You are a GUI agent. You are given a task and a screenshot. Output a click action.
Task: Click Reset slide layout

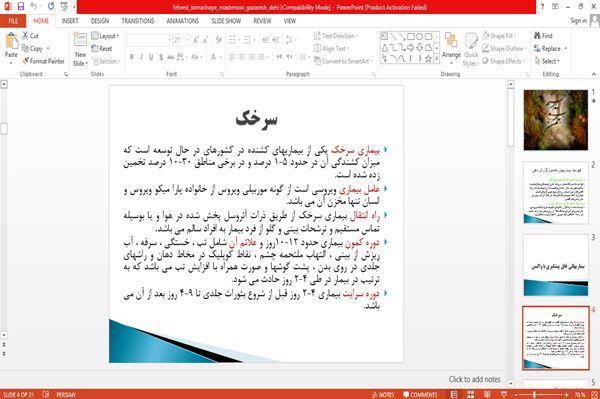pos(102,49)
